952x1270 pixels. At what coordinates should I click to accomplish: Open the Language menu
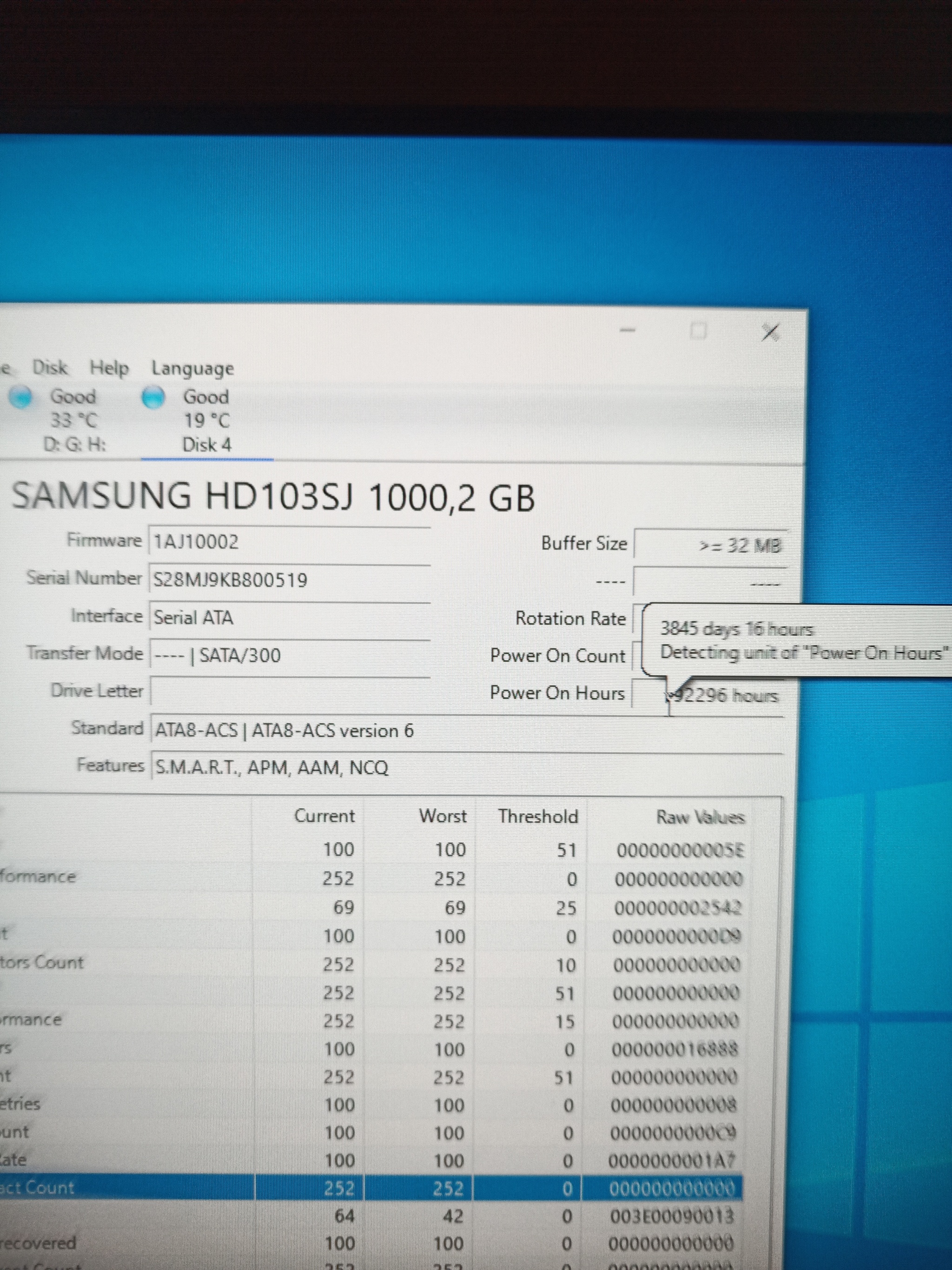click(192, 369)
